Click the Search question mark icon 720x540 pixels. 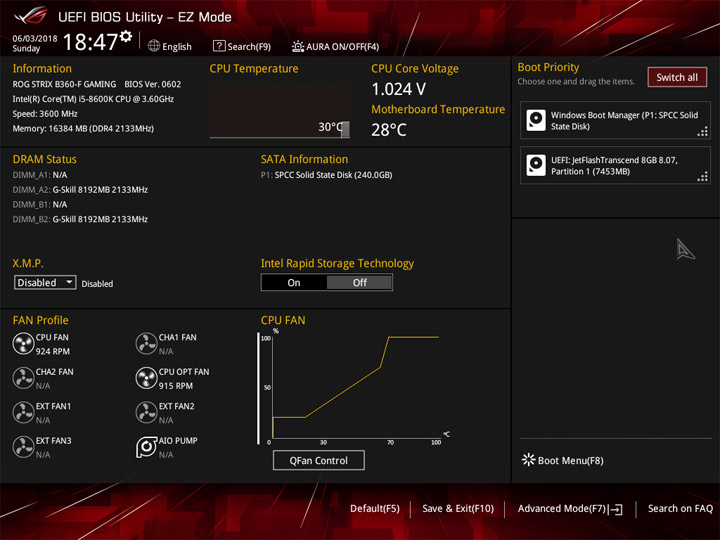click(219, 46)
